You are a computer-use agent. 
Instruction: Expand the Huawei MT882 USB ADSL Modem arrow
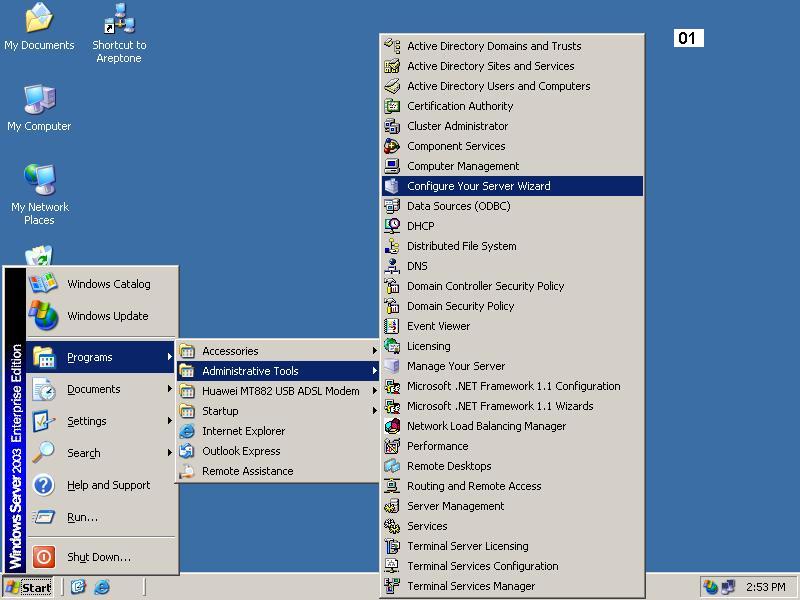tap(374, 391)
